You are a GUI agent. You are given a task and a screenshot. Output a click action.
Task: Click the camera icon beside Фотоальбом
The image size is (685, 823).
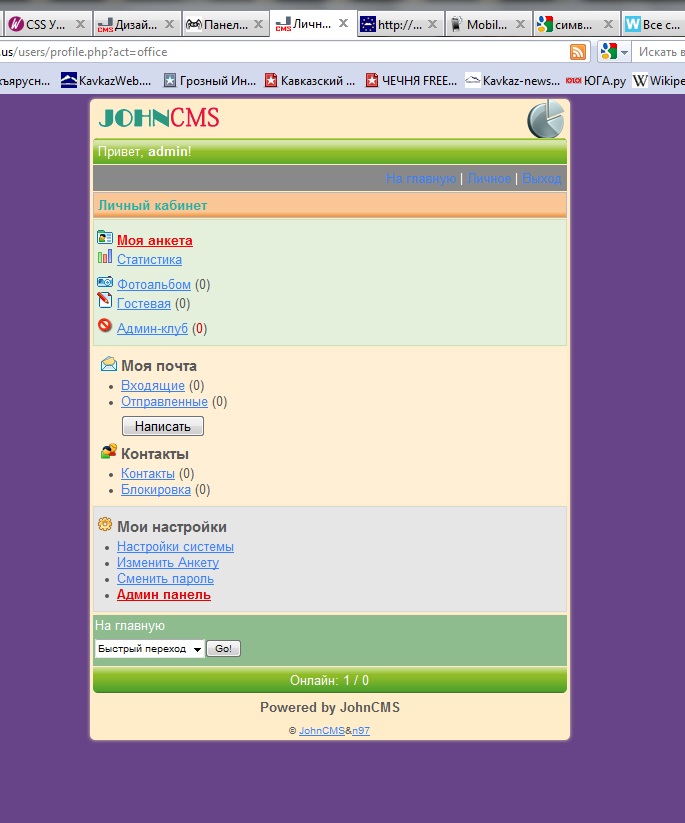tap(105, 282)
